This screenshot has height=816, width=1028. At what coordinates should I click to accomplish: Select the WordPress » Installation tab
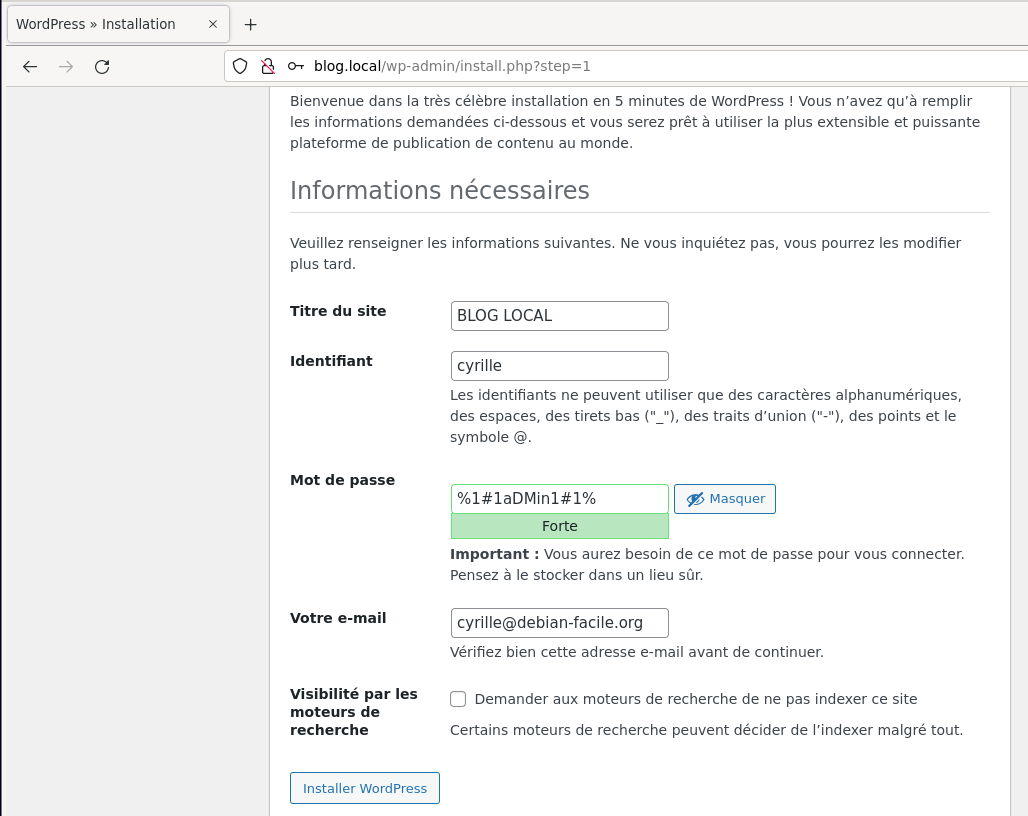pos(100,24)
